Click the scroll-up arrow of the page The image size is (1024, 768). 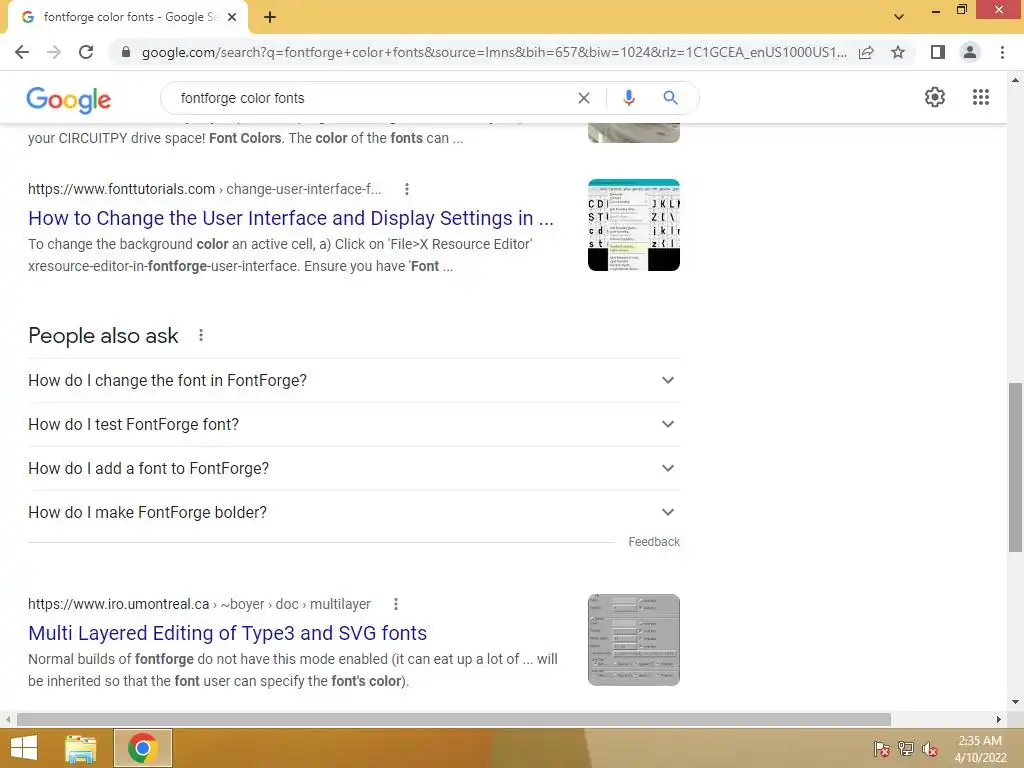(x=1015, y=80)
